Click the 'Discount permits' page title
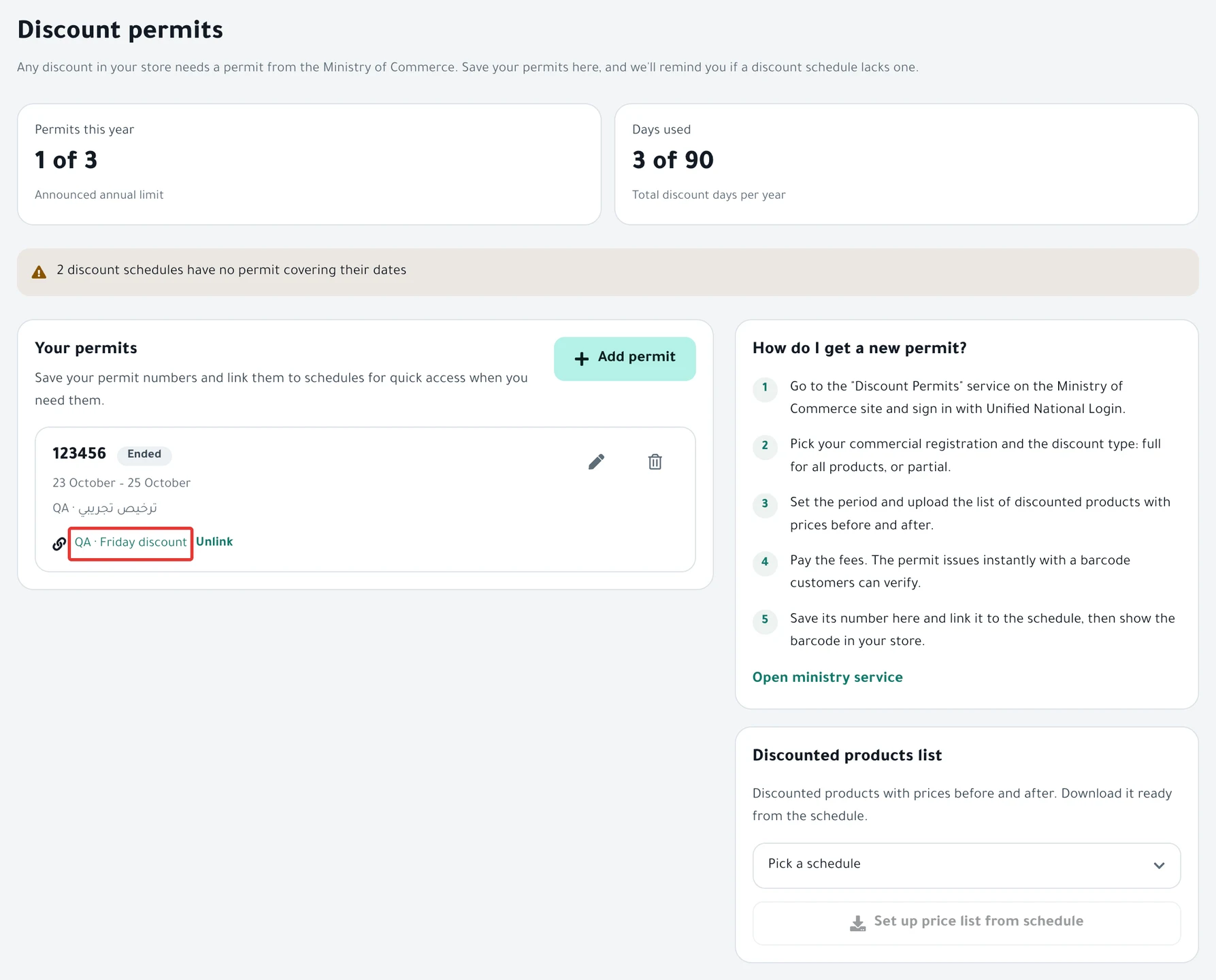Viewport: 1216px width, 980px height. [120, 30]
